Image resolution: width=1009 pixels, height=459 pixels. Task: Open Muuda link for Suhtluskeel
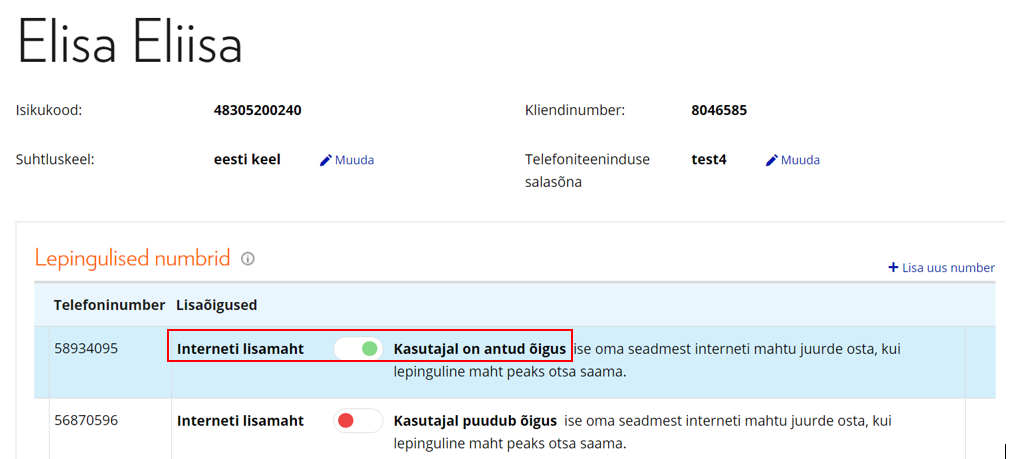pyautogui.click(x=354, y=160)
